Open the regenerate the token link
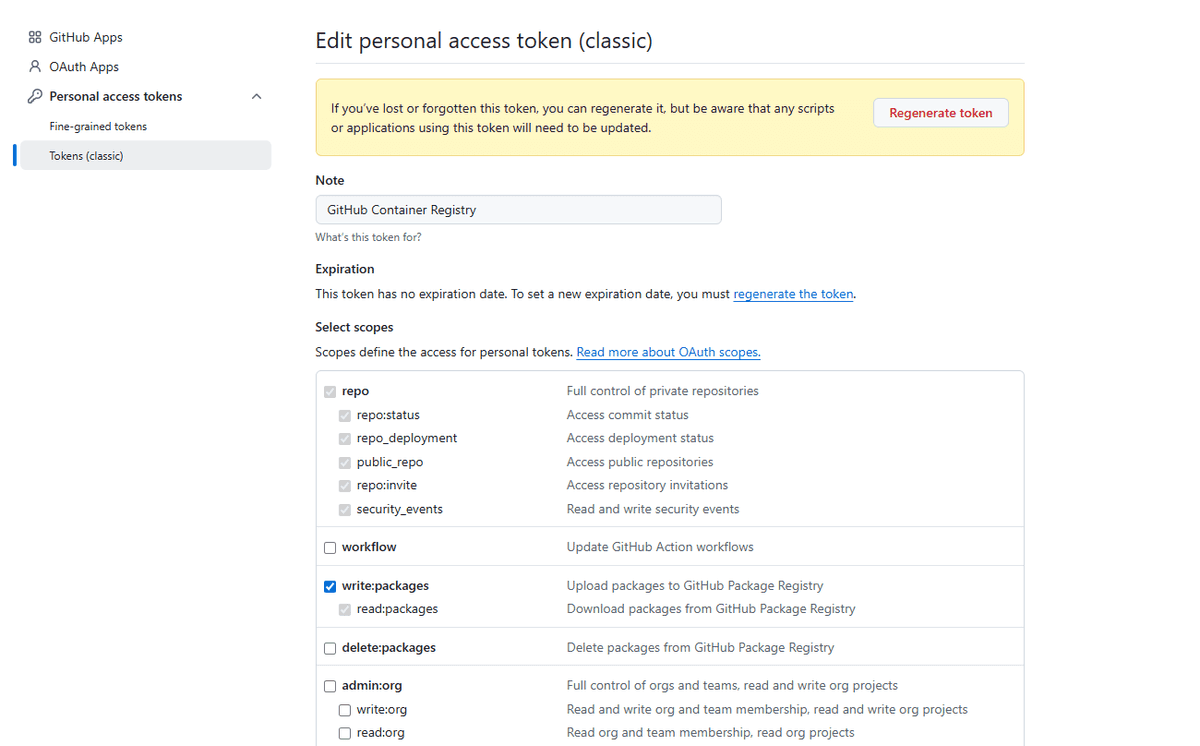 click(x=793, y=293)
